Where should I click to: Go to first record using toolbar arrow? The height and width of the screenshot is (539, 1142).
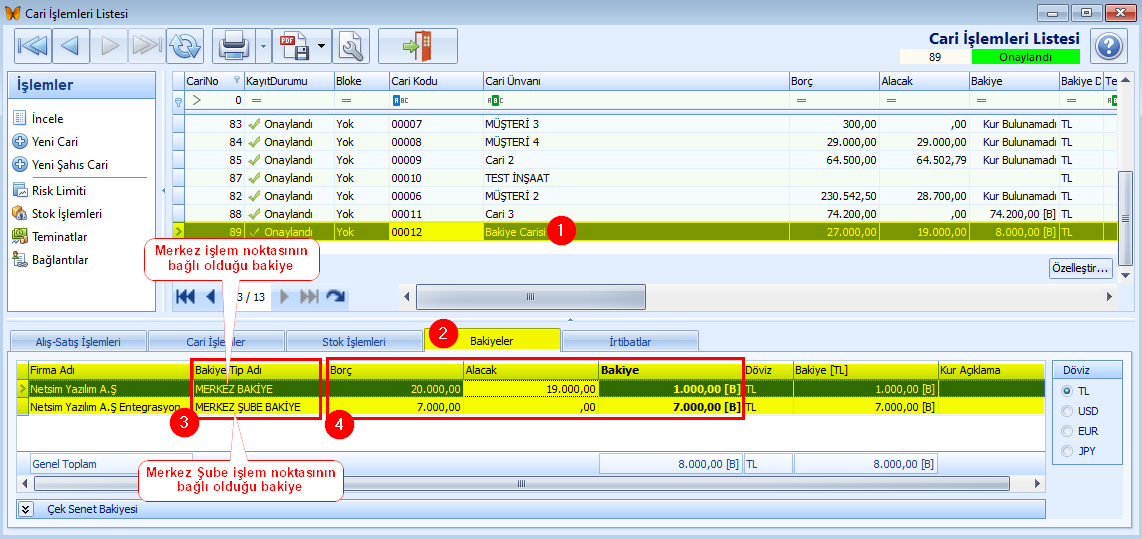(32, 46)
